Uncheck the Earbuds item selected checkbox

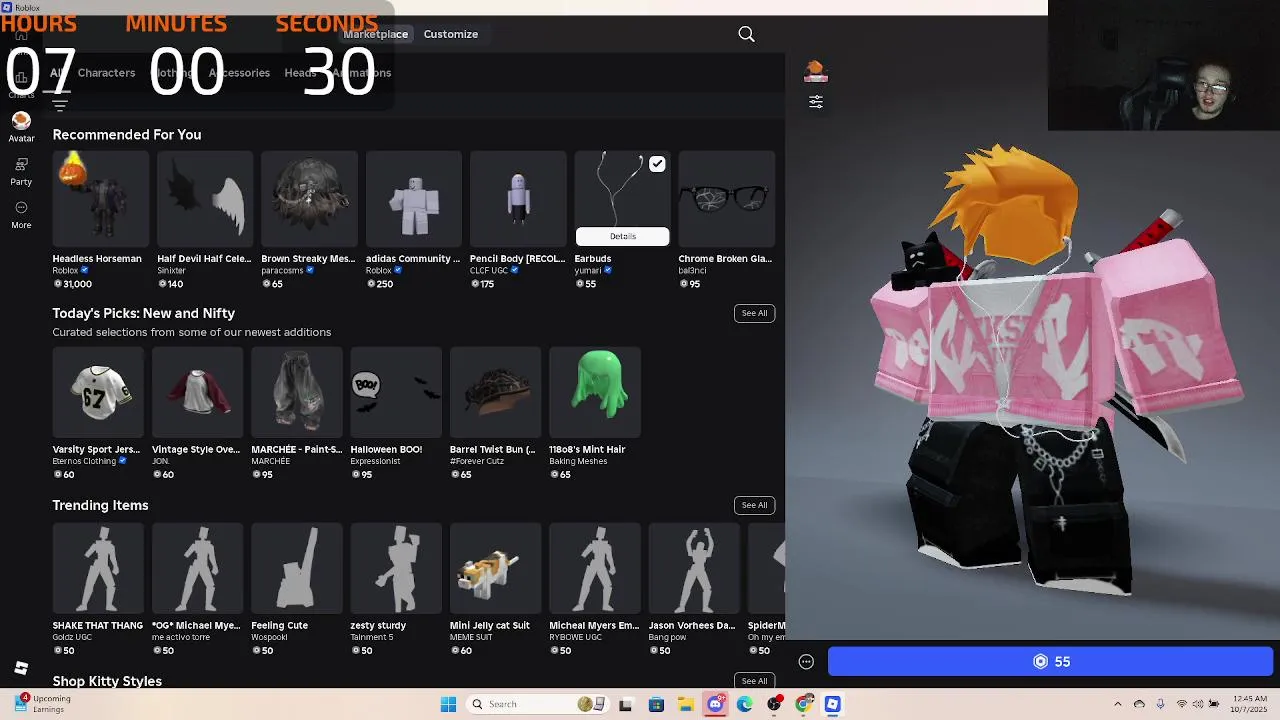pyautogui.click(x=657, y=164)
